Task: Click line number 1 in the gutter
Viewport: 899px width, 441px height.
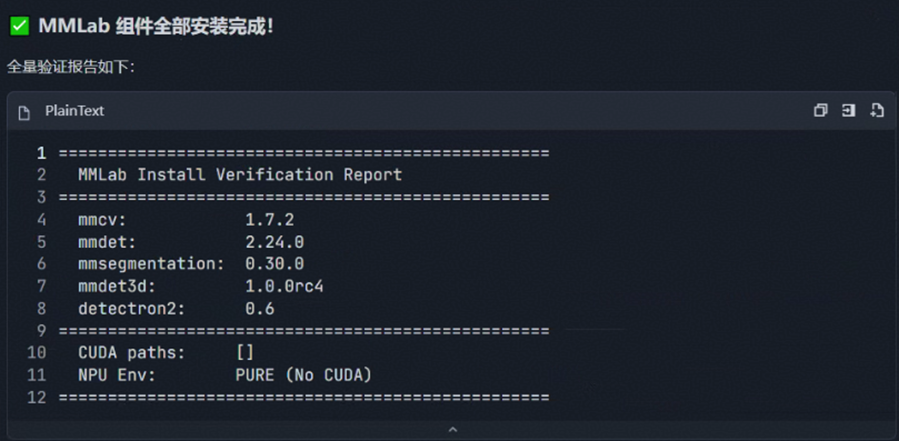Action: pos(41,153)
